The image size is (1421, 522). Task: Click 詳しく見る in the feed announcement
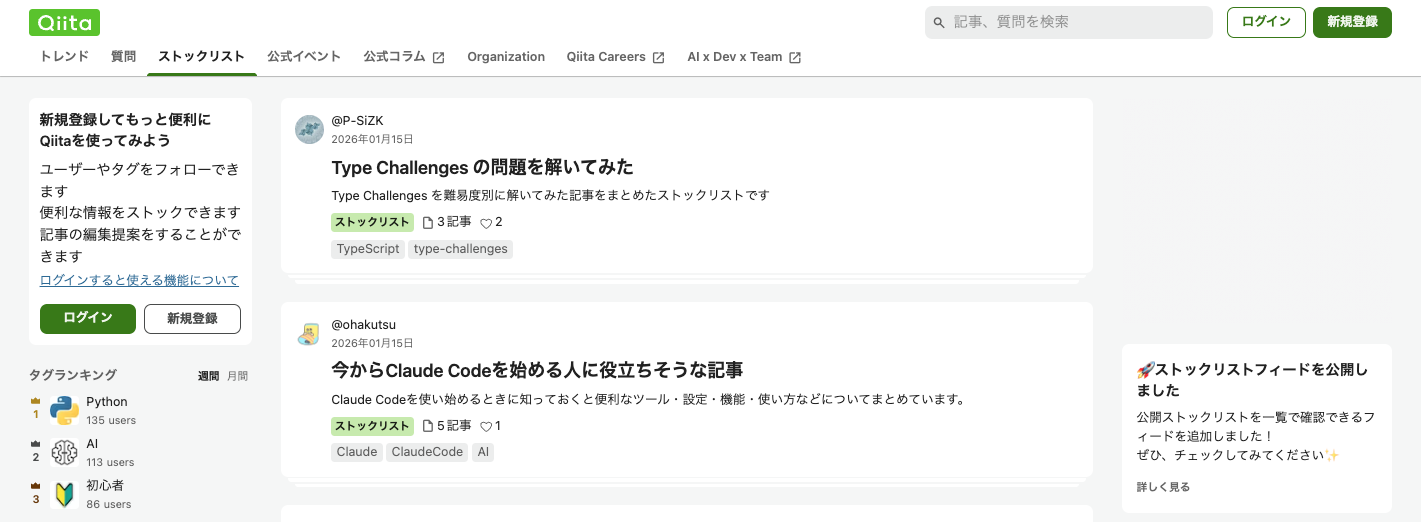click(x=1163, y=487)
